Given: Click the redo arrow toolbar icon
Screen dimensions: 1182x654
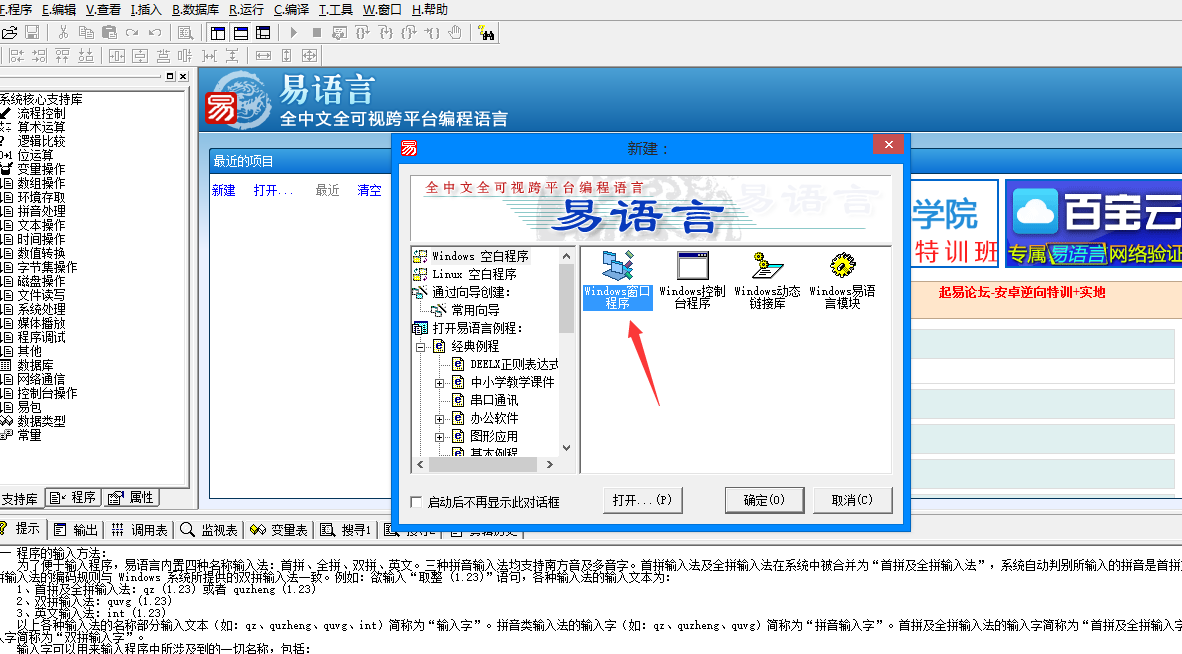Looking at the screenshot, I should point(132,32).
